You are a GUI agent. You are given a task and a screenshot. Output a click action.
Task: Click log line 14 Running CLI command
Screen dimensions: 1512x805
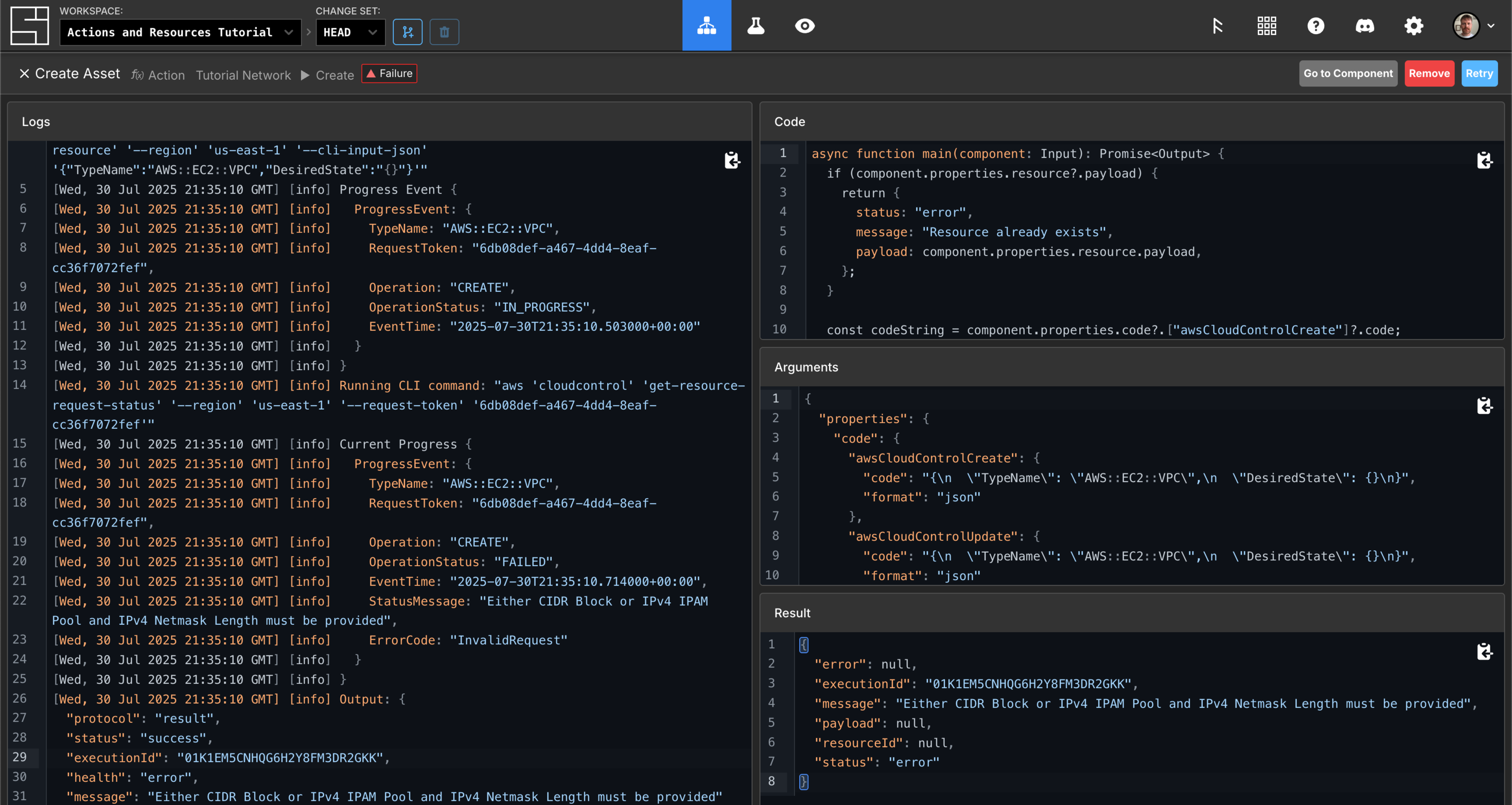[x=399, y=405]
